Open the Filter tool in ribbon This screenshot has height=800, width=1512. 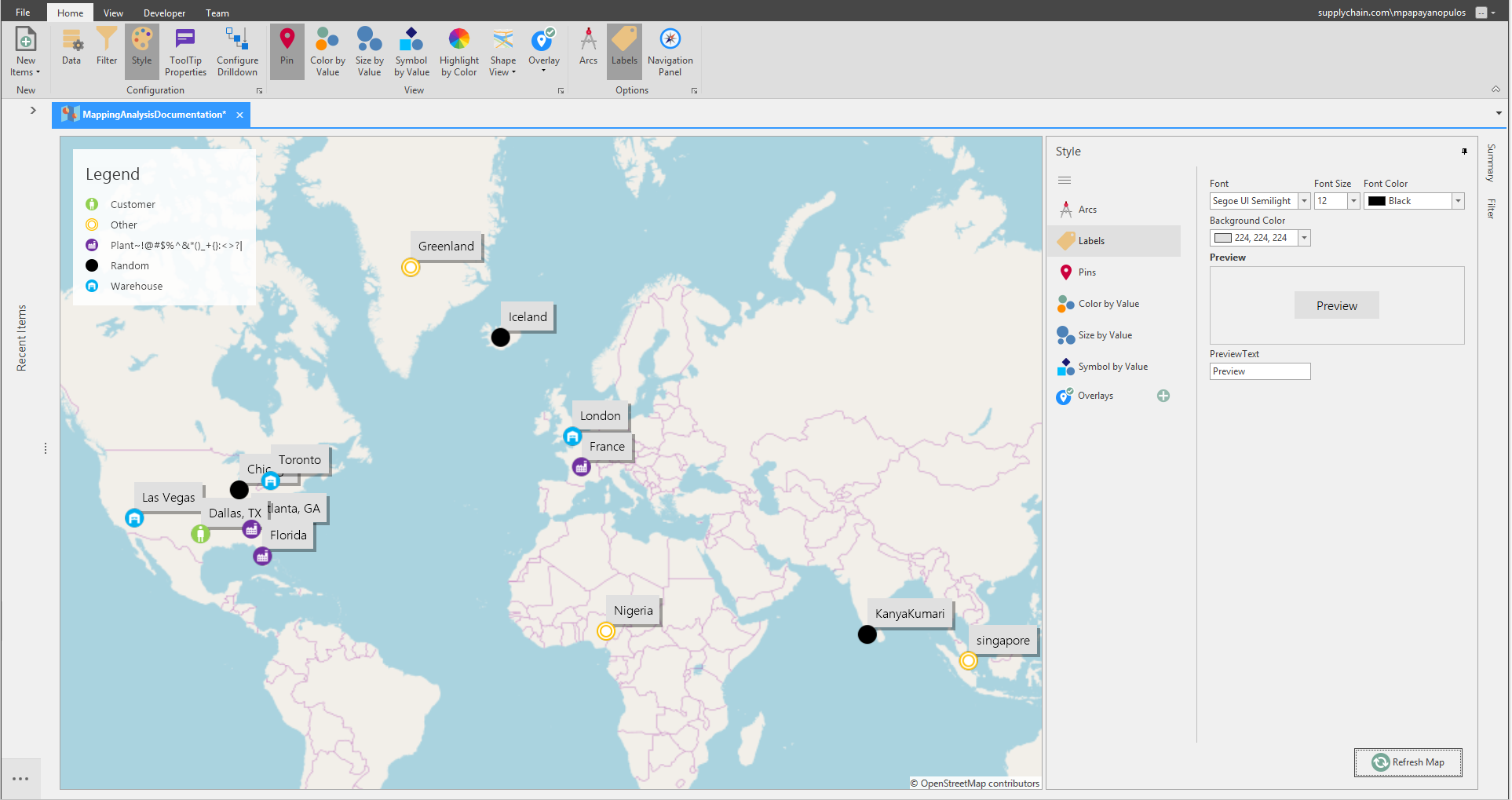pos(107,46)
